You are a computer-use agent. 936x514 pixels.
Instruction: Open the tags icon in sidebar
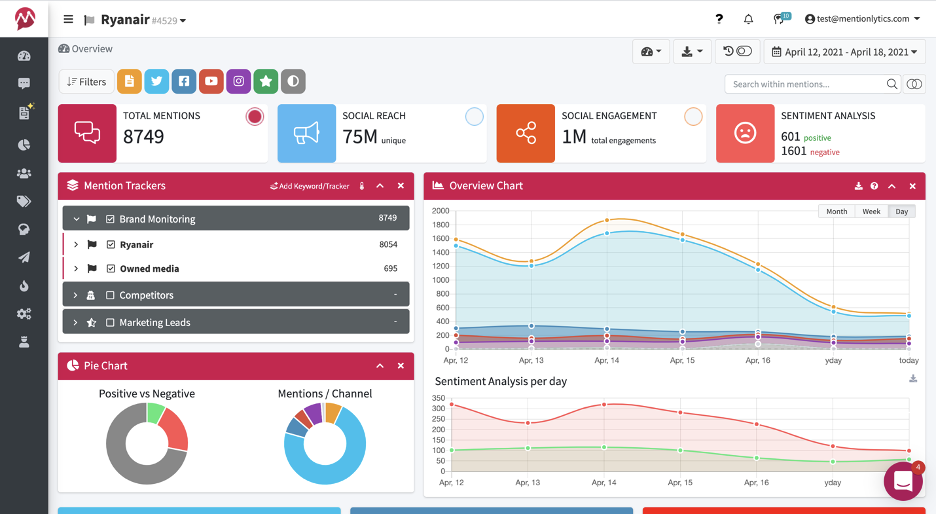pos(24,201)
